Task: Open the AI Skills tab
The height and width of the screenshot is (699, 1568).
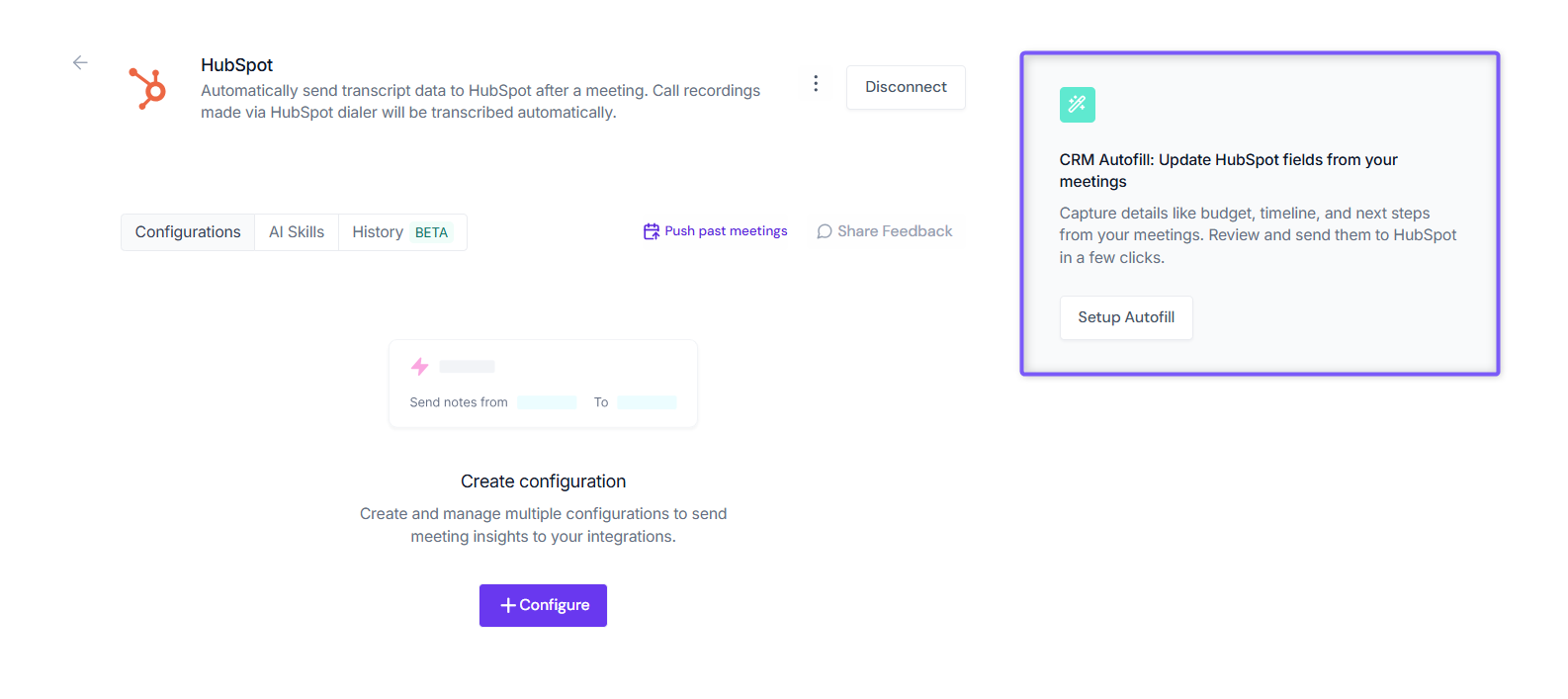Action: coord(297,232)
